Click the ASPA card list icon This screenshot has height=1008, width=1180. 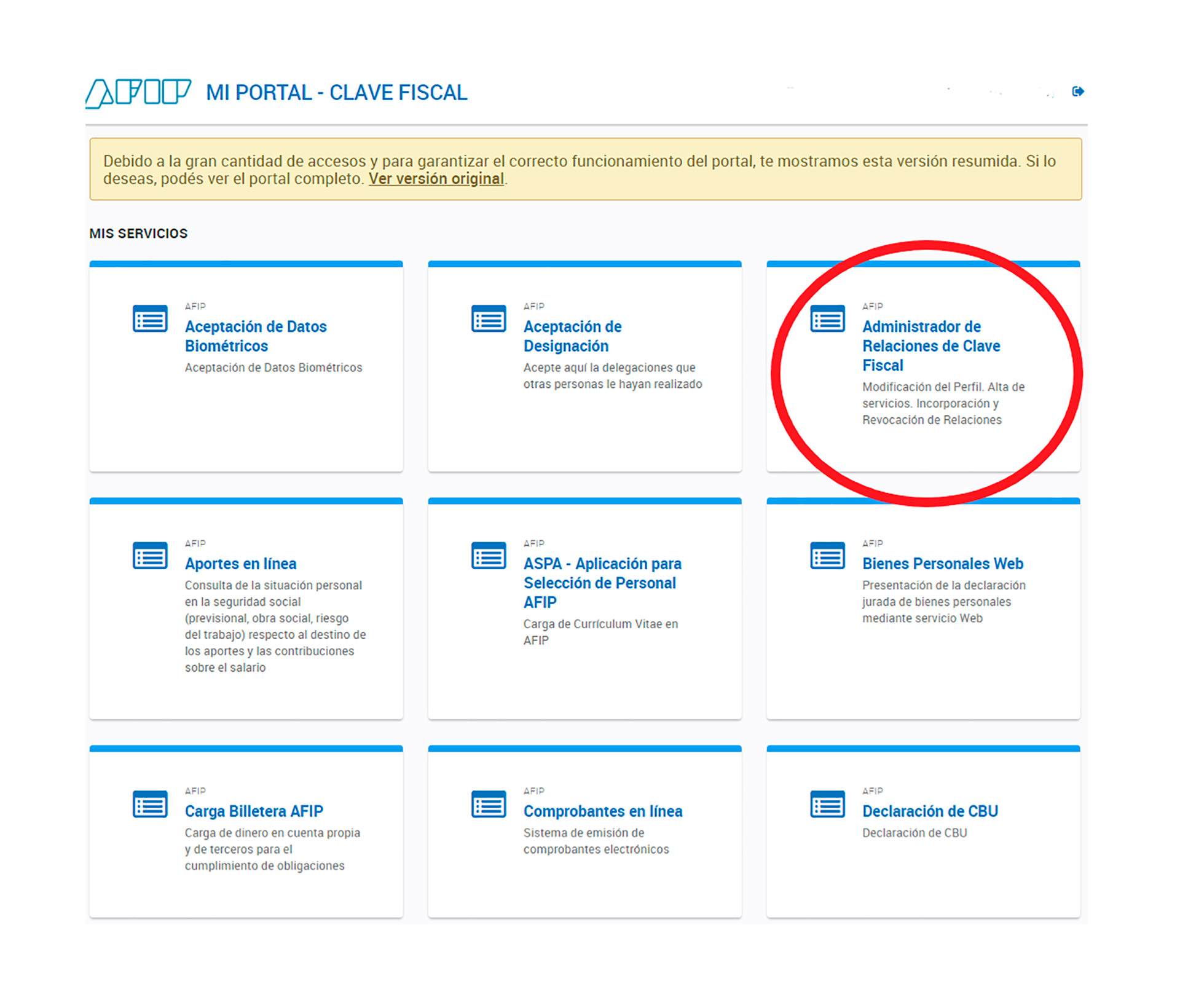point(489,556)
